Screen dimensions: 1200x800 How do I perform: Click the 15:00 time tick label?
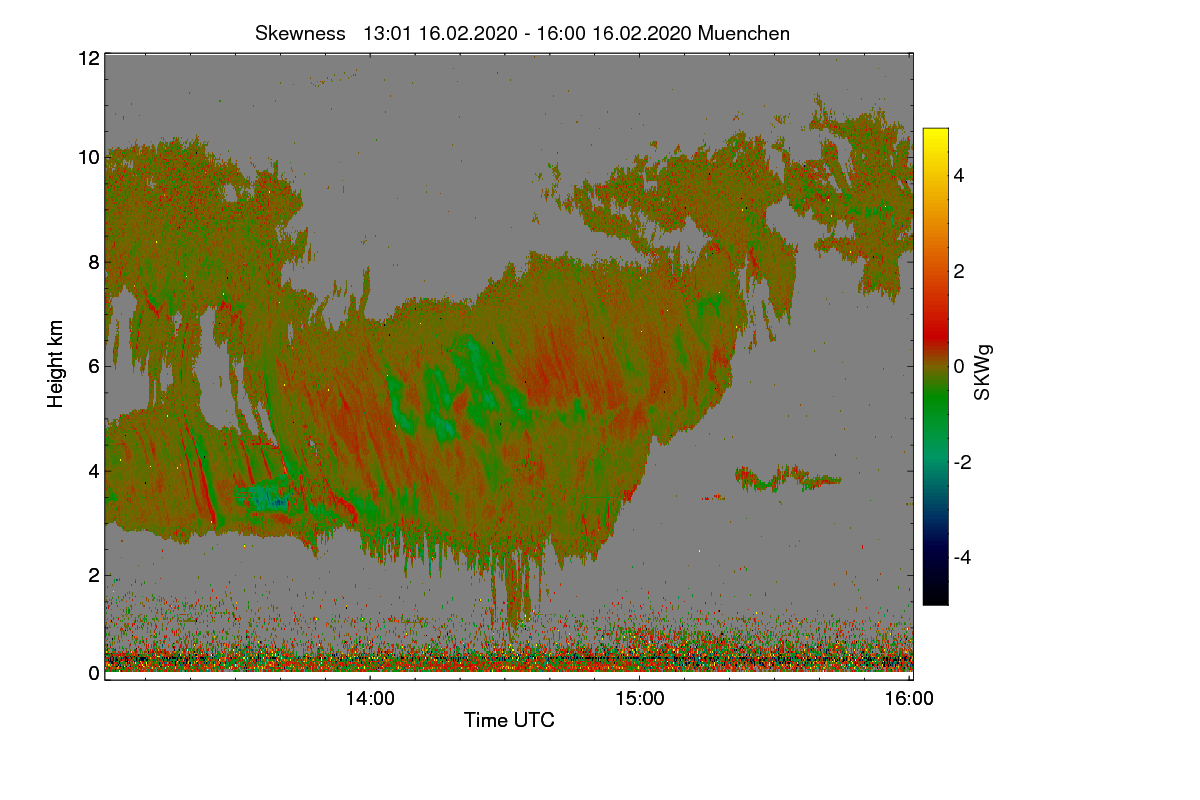tap(640, 699)
